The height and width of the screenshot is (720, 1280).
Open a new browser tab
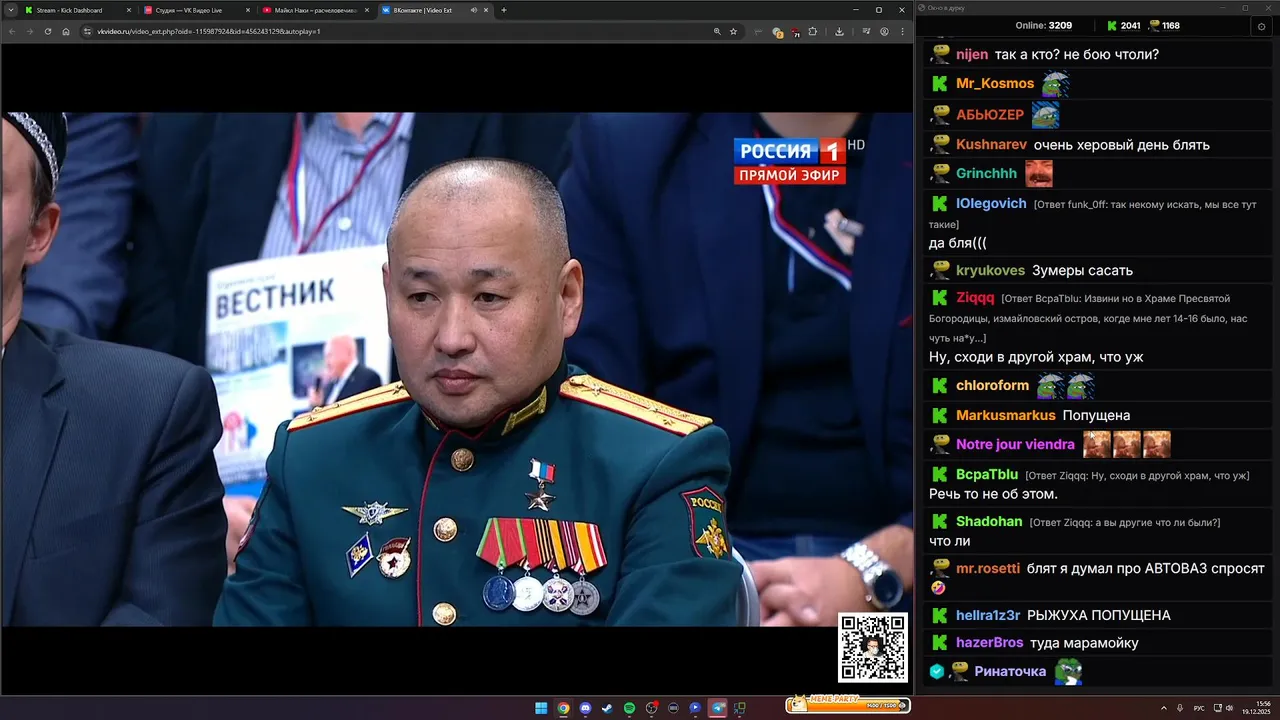click(x=504, y=10)
